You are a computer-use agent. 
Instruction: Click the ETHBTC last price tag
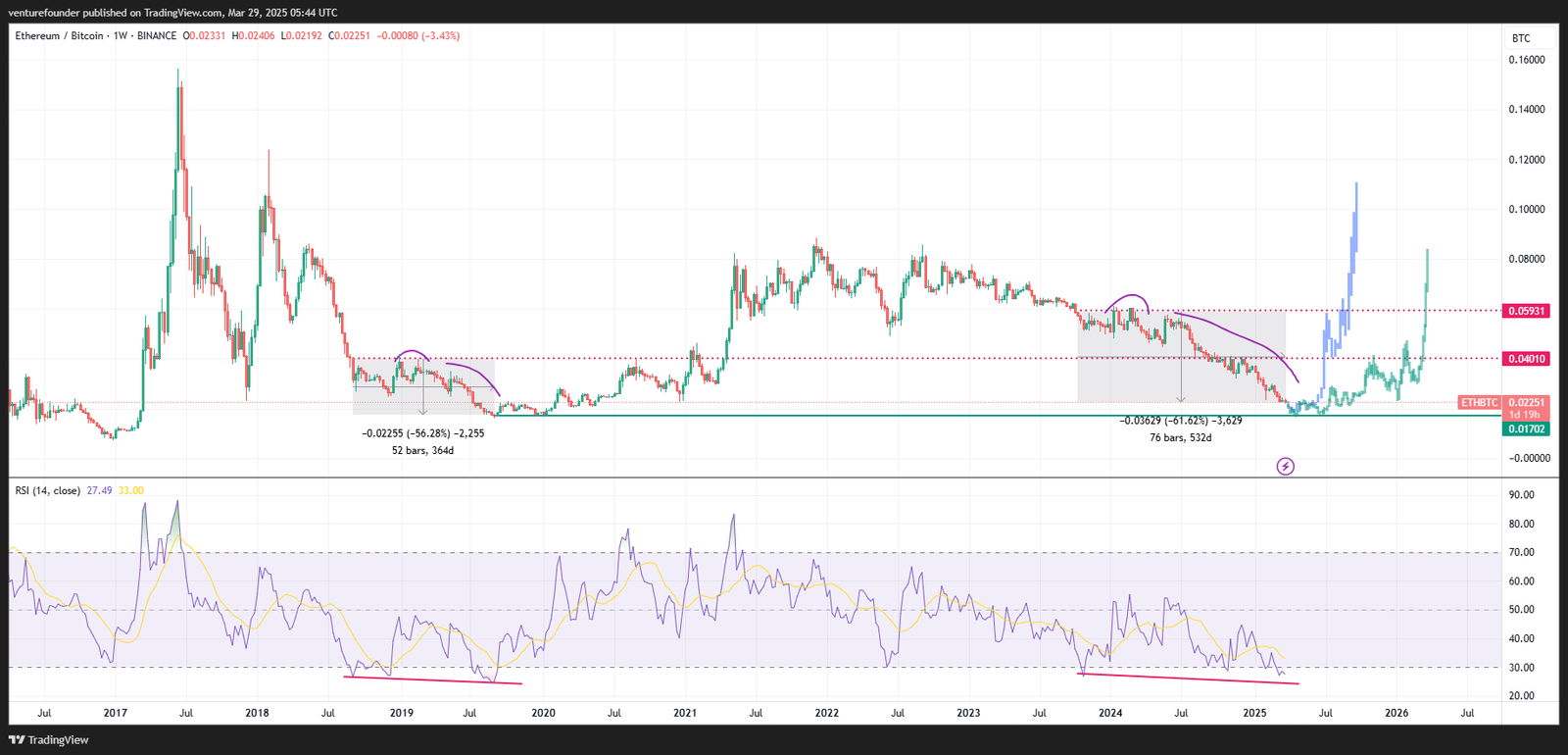point(1479,403)
